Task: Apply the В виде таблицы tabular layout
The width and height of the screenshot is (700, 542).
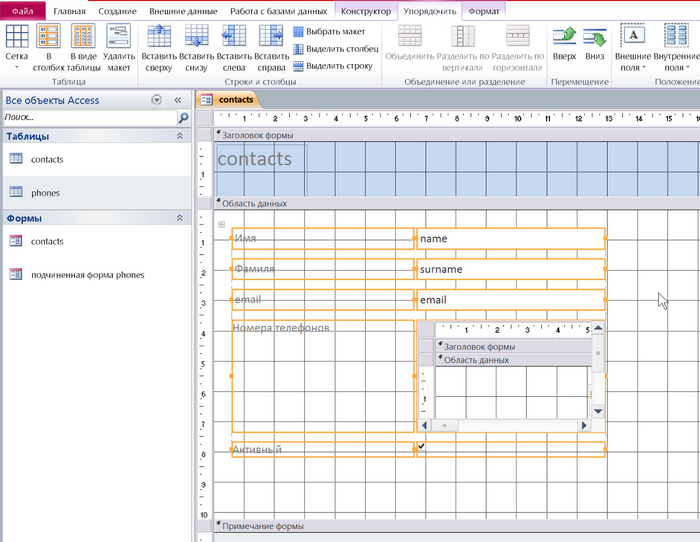Action: 83,48
